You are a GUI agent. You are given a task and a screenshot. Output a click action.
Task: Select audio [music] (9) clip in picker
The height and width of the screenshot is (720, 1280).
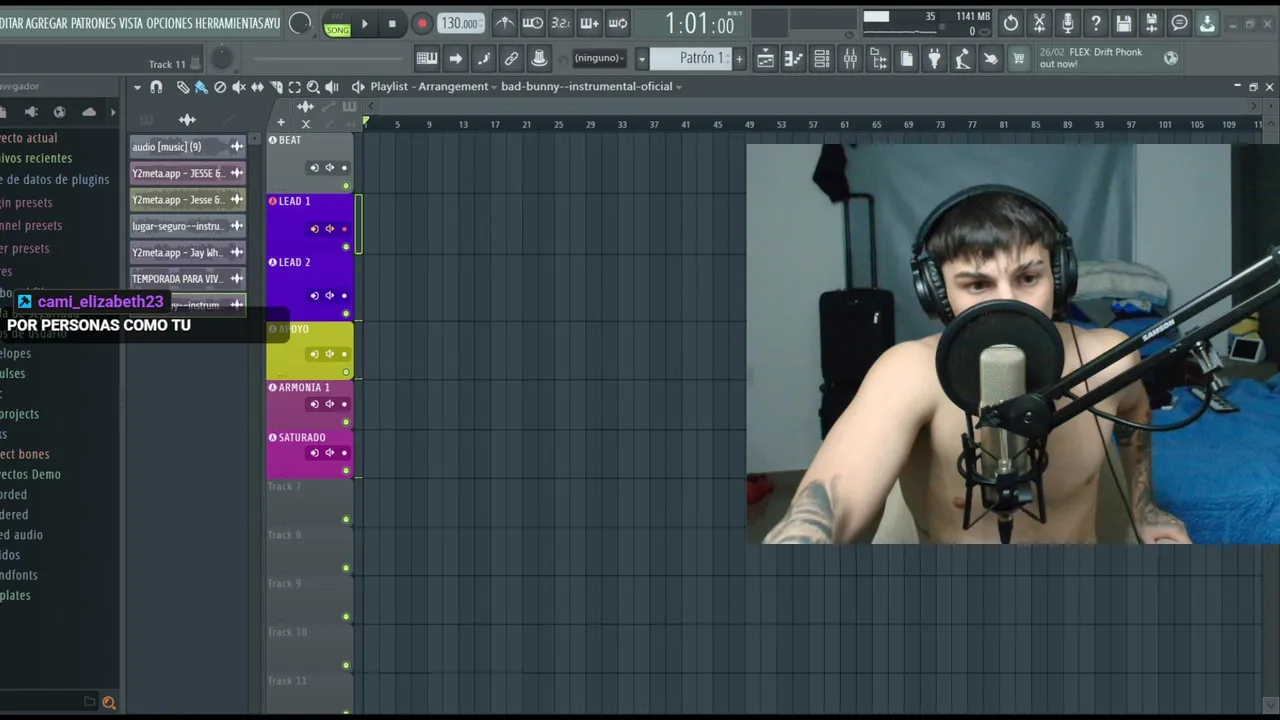188,147
